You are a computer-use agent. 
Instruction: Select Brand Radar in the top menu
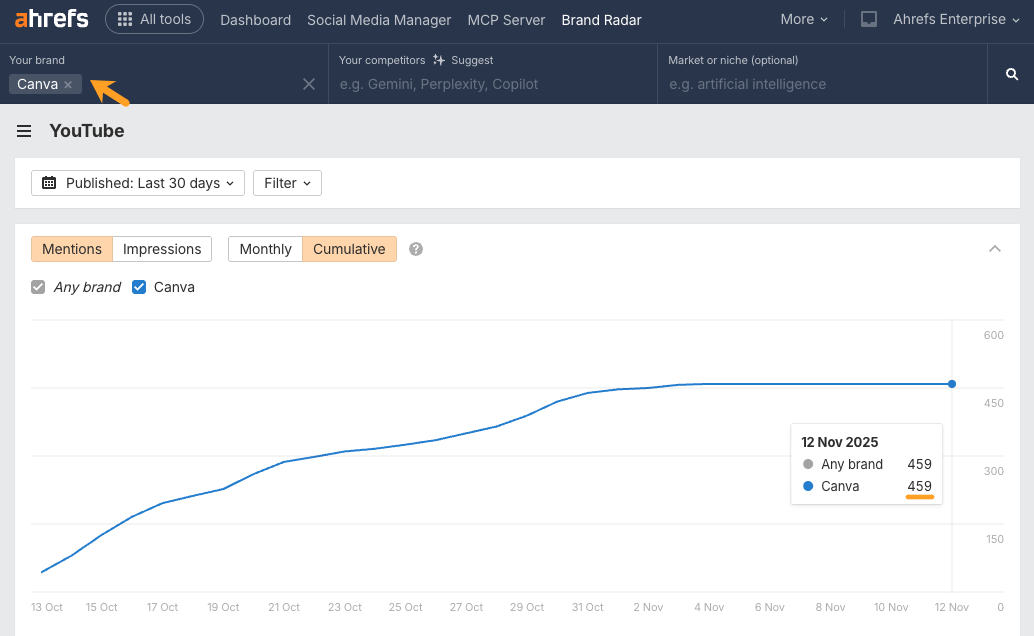601,19
